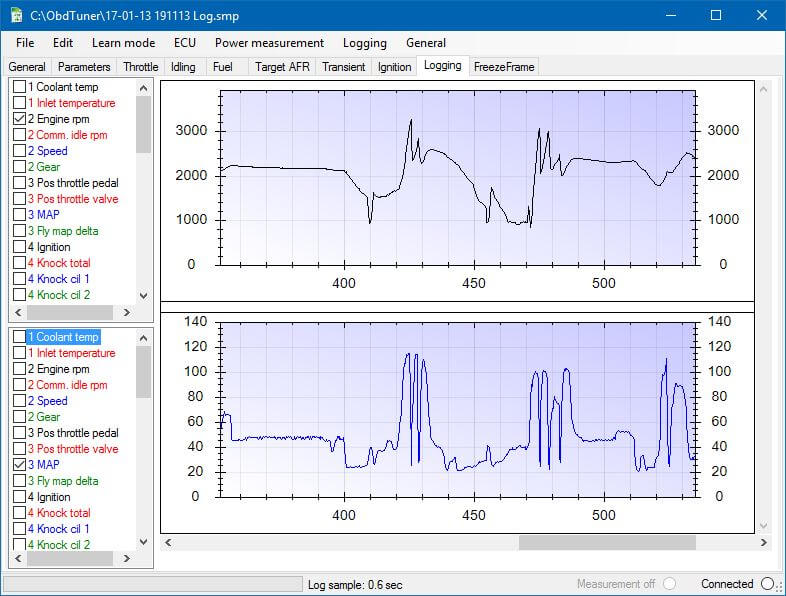Switch to the FreezeFrame tab
The width and height of the screenshot is (786, 596).
[504, 67]
